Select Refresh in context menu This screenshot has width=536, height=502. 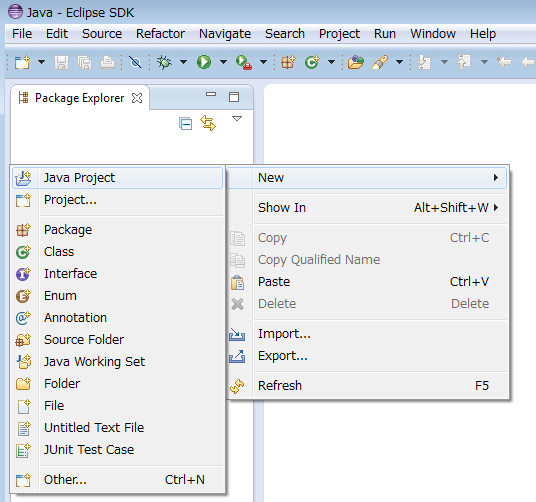point(367,386)
